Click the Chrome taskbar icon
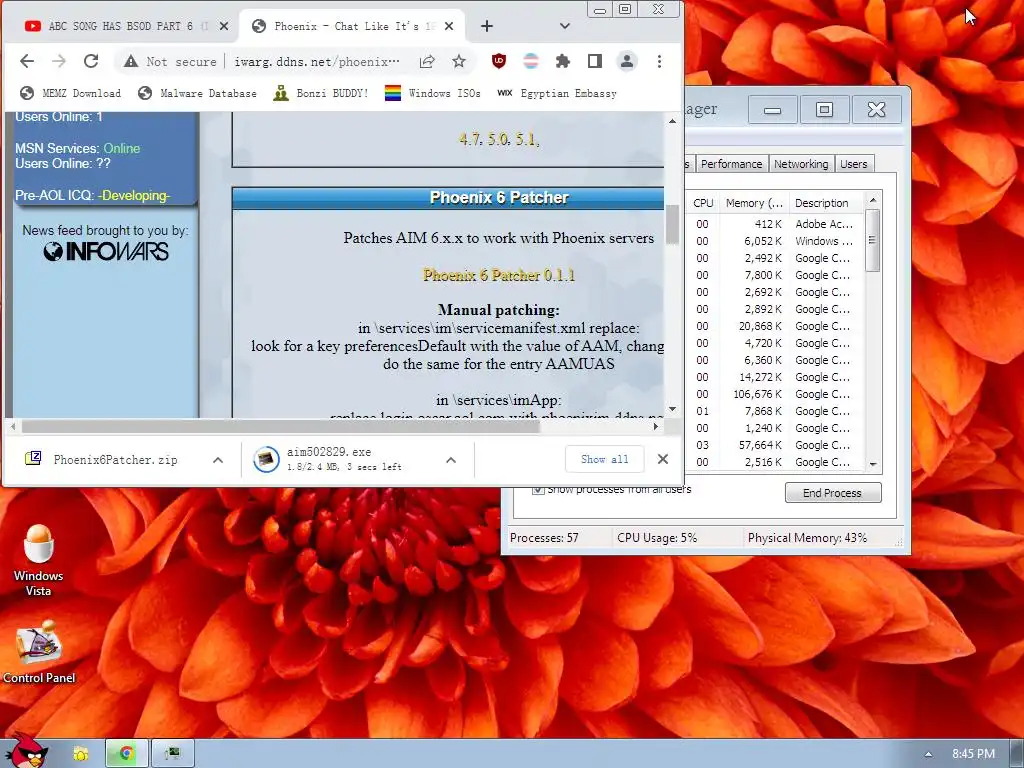 (127, 754)
